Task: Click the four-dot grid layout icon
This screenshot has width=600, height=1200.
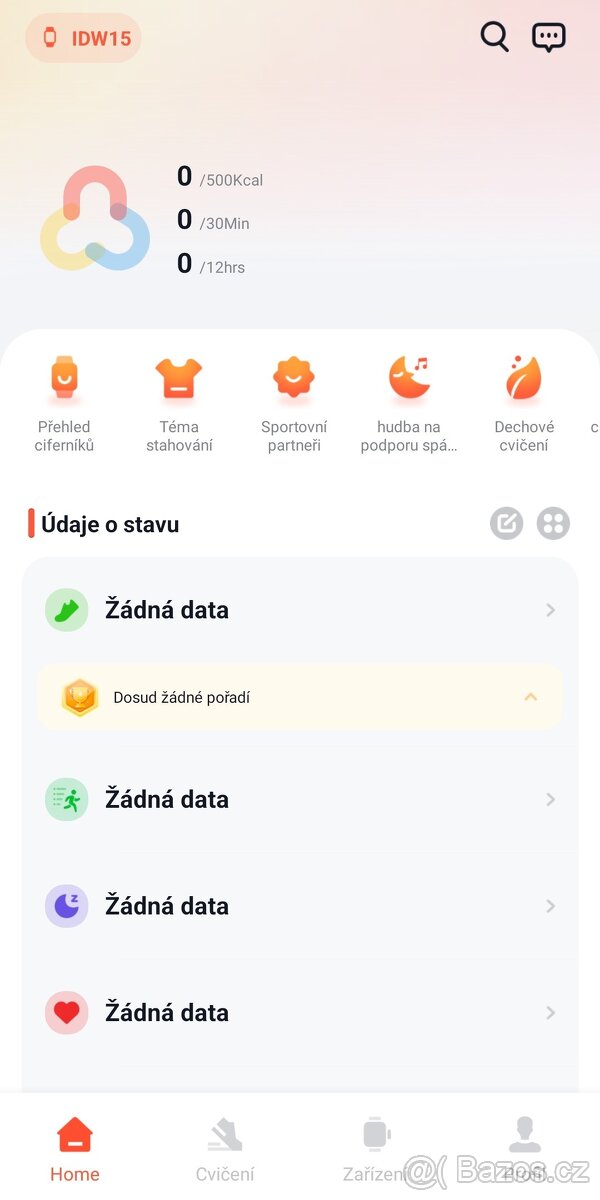Action: click(553, 523)
